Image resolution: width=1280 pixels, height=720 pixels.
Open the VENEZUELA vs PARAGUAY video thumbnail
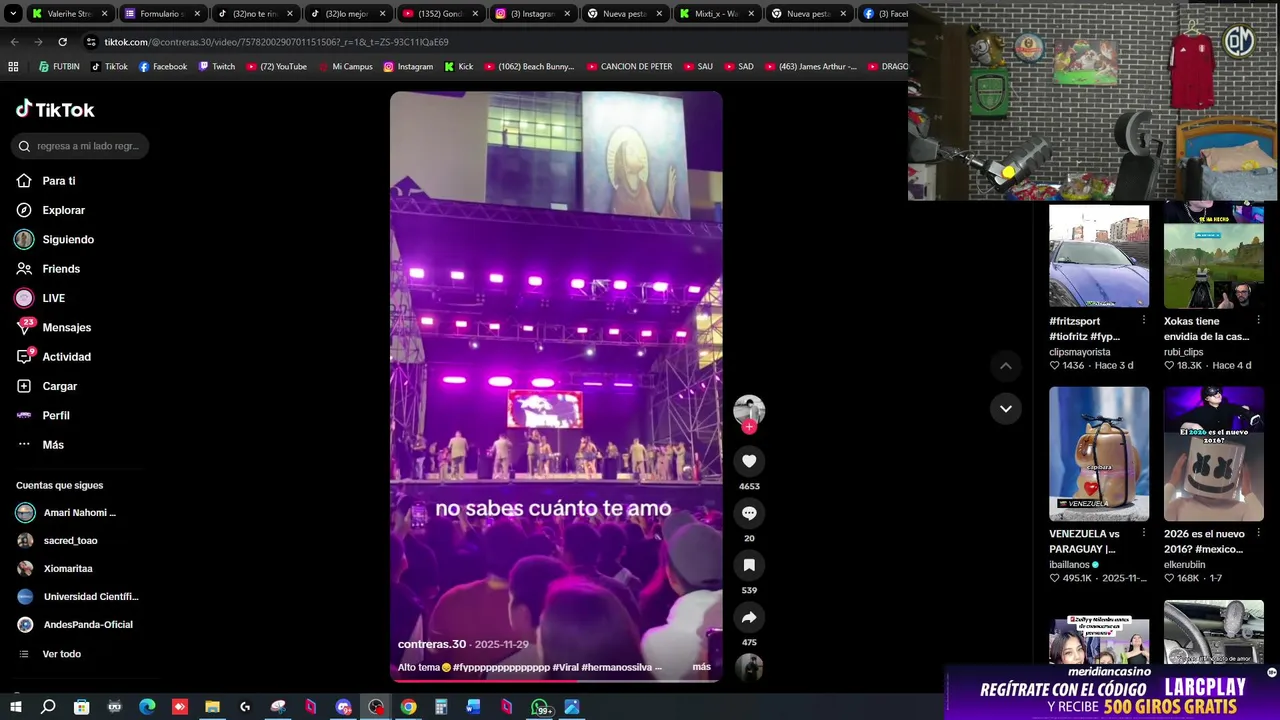tap(1099, 454)
